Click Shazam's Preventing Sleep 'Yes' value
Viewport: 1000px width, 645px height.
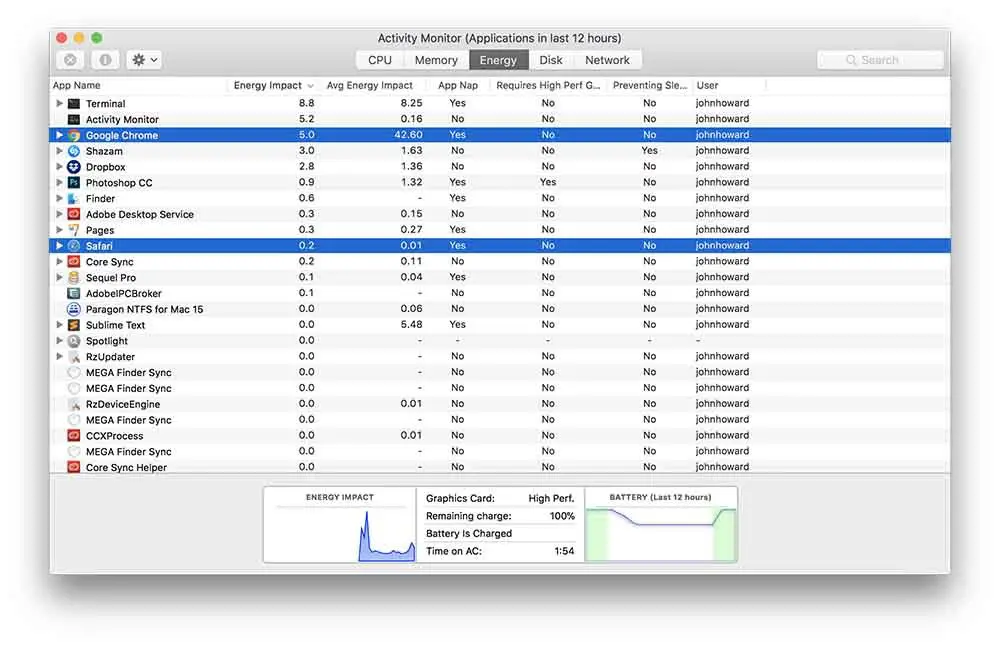[x=649, y=151]
